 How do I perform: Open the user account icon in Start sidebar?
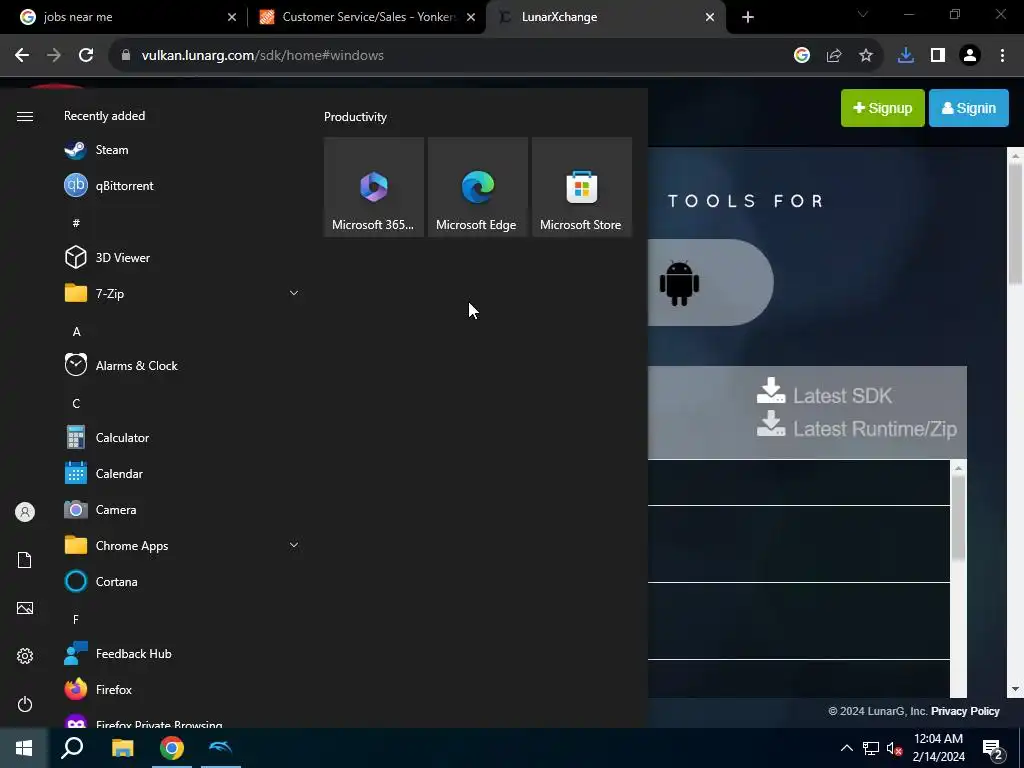pos(25,511)
